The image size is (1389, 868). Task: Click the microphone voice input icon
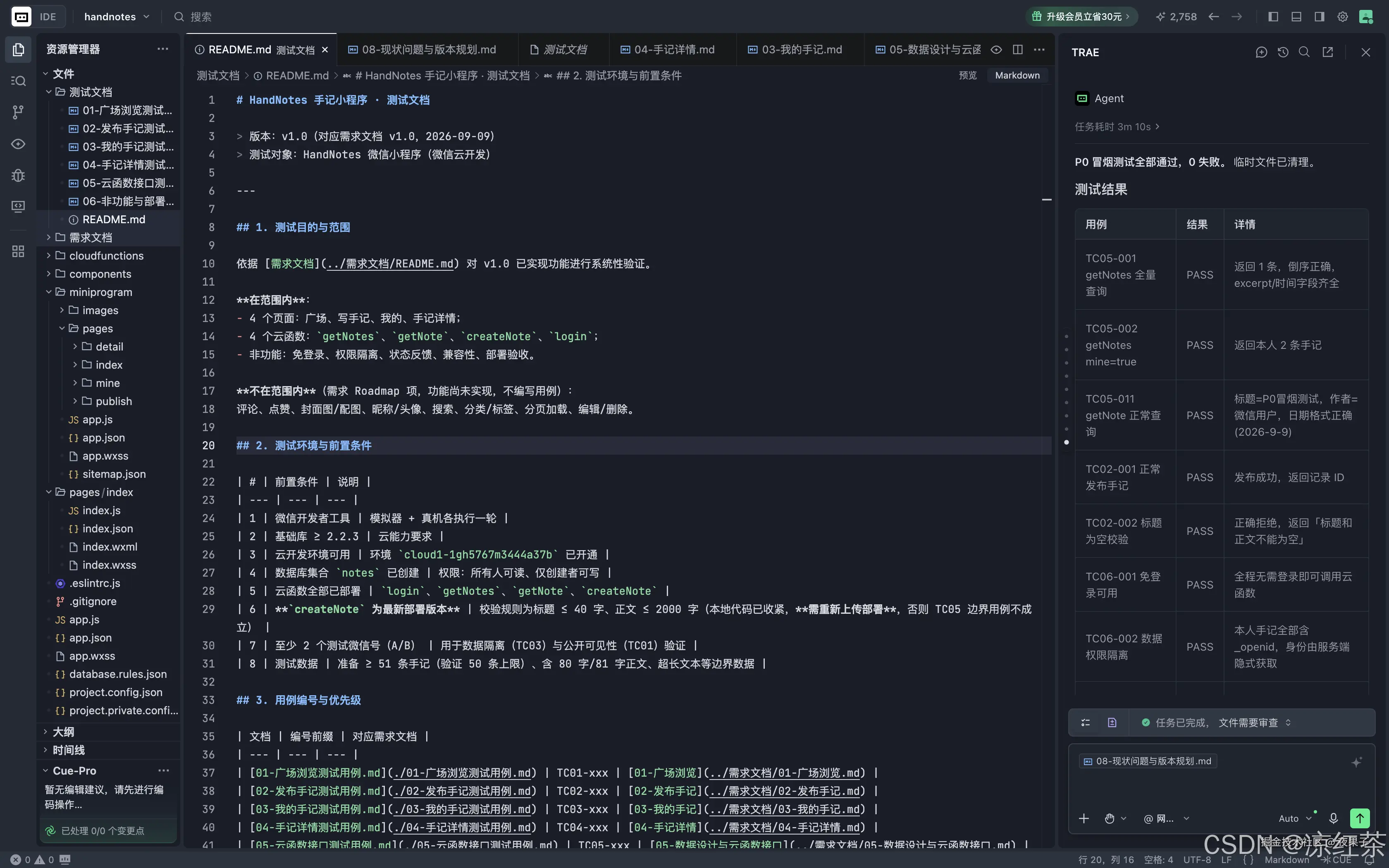(1333, 818)
